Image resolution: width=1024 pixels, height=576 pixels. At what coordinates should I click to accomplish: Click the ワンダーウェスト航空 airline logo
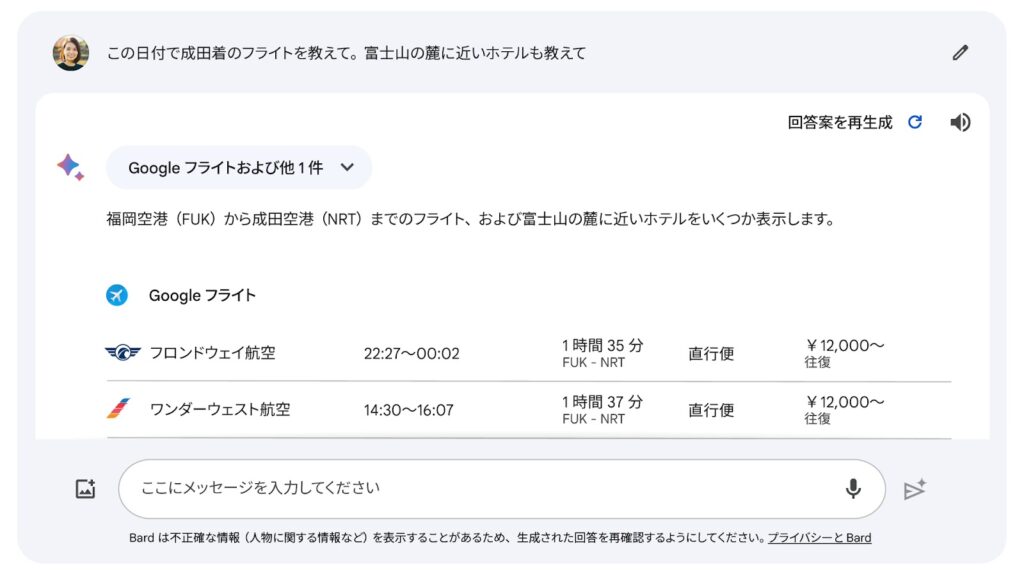pyautogui.click(x=118, y=409)
